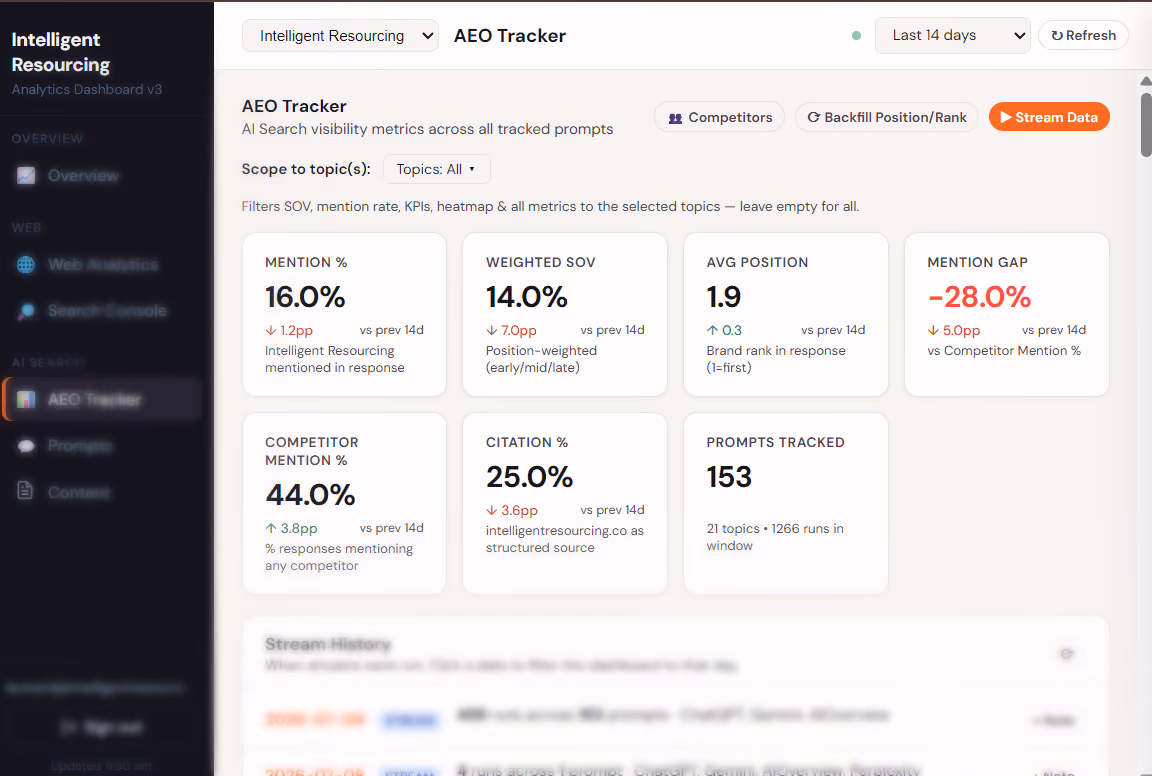
Task: Click the Weighted SOV card
Action: tap(565, 315)
